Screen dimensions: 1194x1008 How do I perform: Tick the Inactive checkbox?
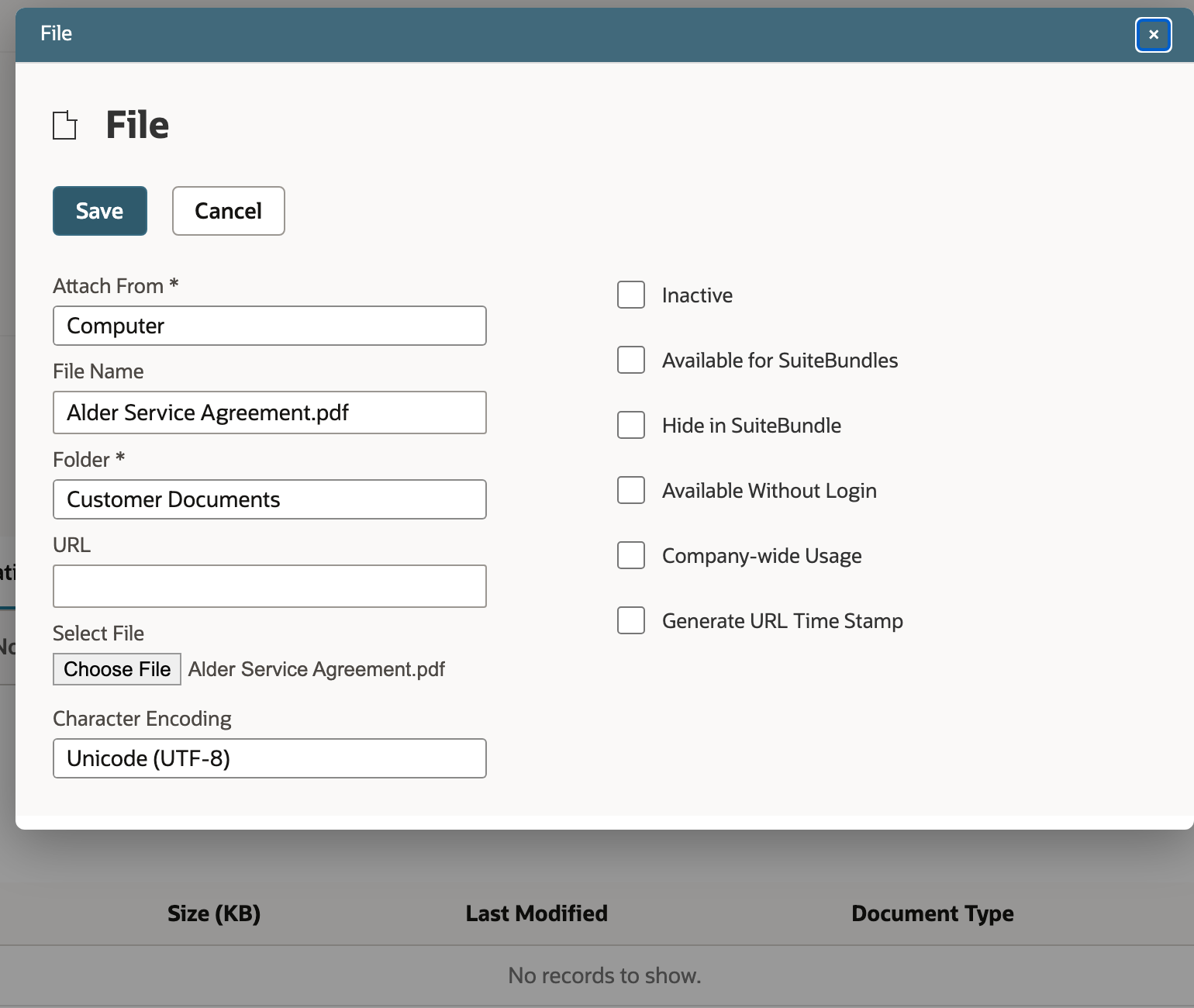[x=631, y=295]
